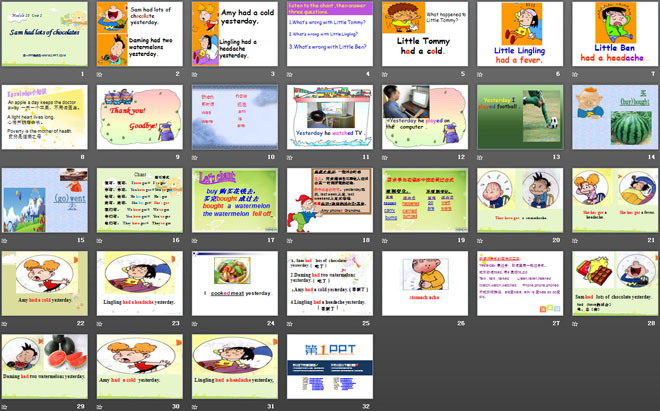
Task: Select slide 26 'stomach ache'
Action: [x=425, y=283]
